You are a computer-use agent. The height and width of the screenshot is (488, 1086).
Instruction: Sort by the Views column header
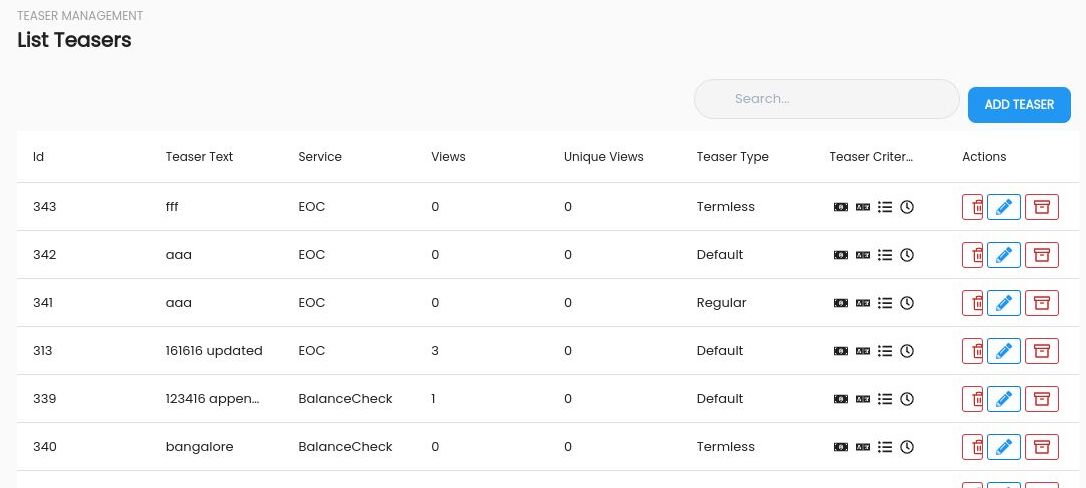(448, 157)
